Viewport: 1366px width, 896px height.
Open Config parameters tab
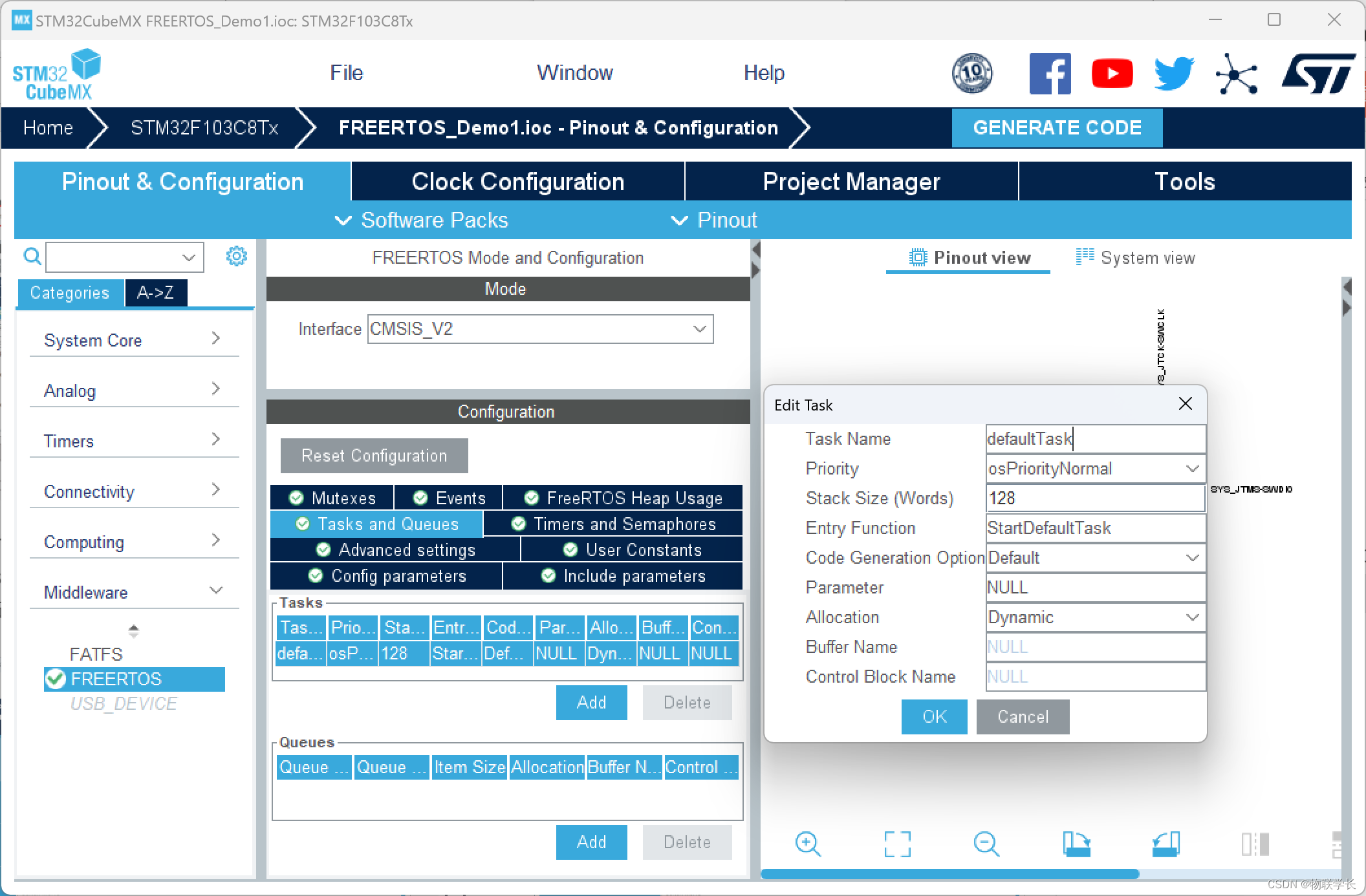coord(386,575)
